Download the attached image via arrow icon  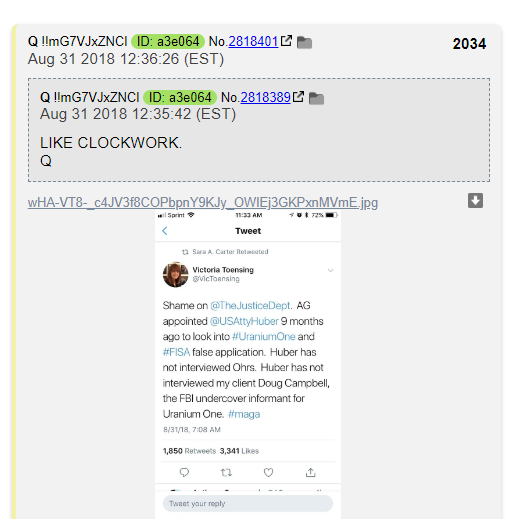tap(475, 200)
